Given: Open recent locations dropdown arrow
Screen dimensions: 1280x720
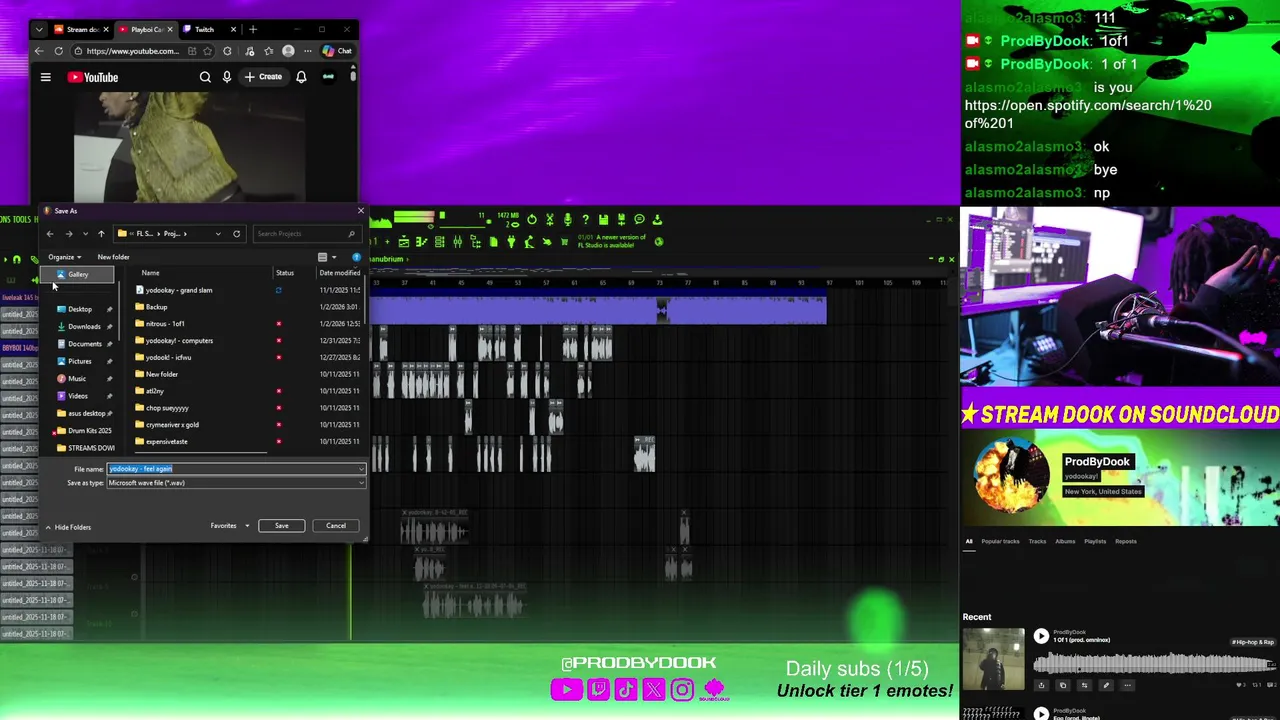Looking at the screenshot, I should point(85,234).
